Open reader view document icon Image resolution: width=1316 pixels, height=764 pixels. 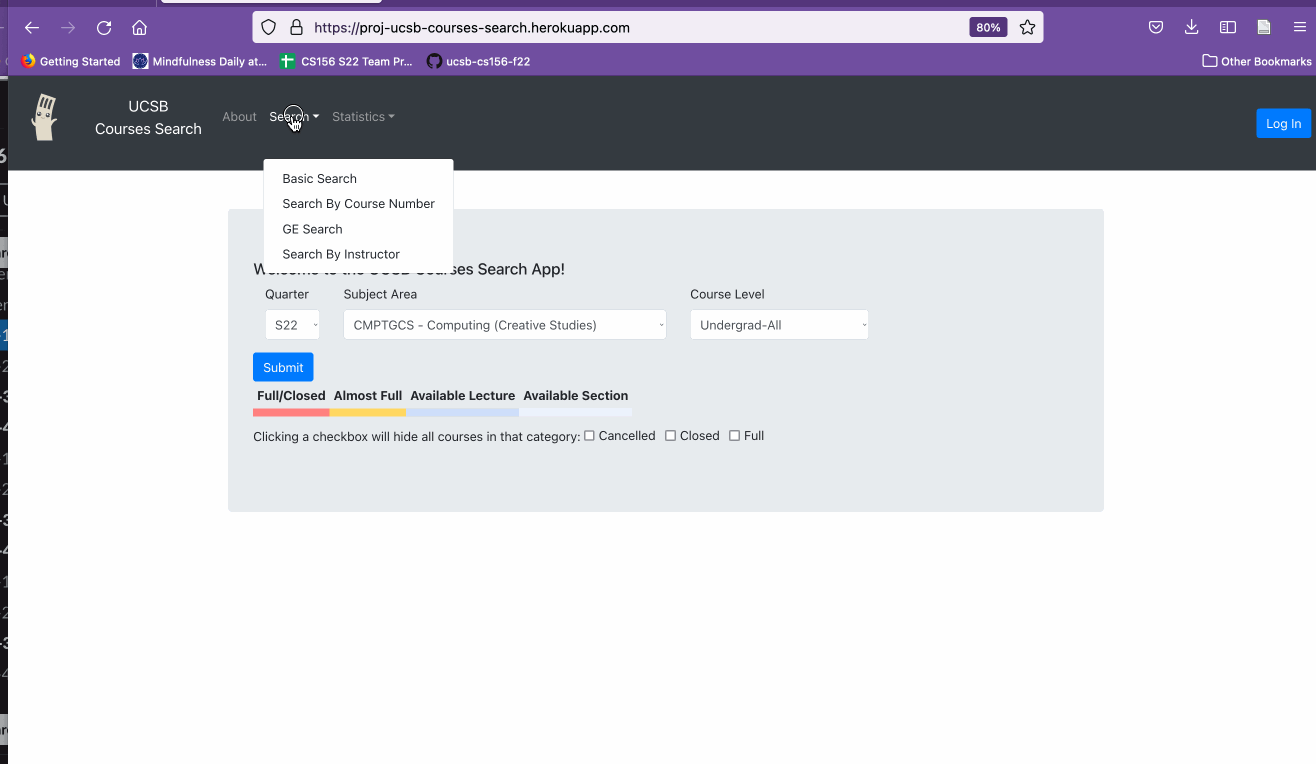(1263, 27)
